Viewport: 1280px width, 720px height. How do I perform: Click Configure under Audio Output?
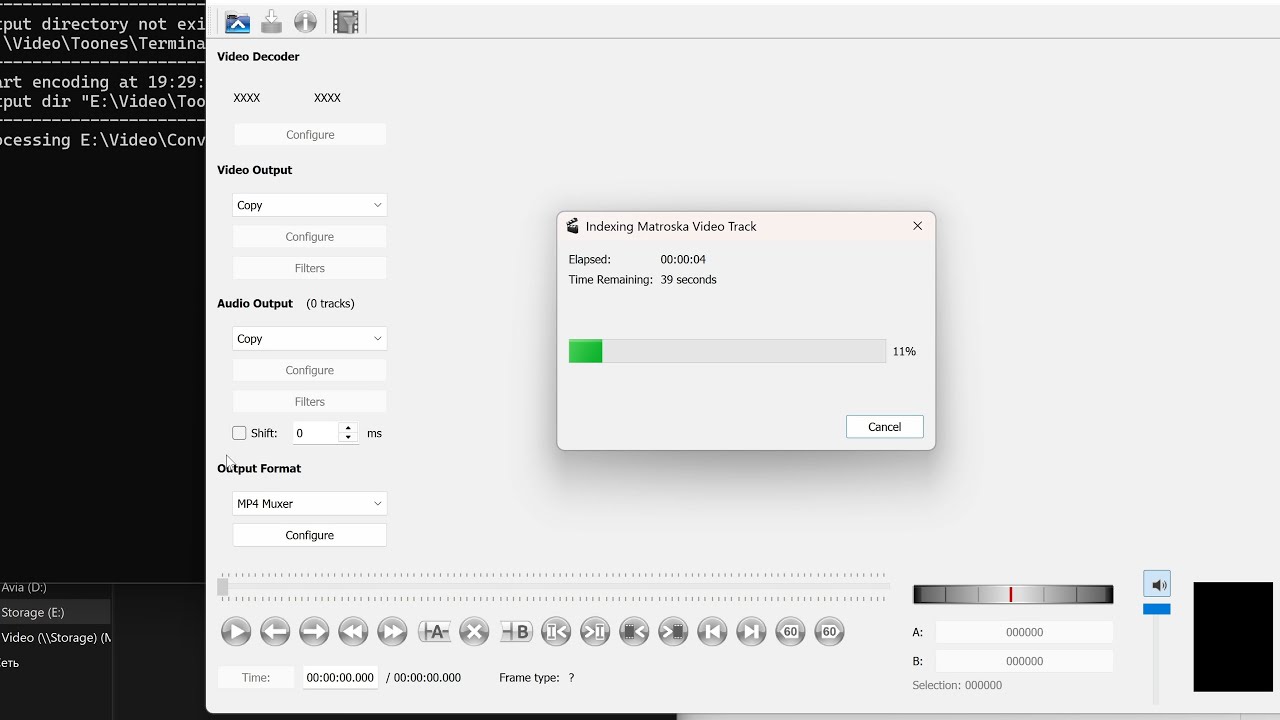point(309,370)
